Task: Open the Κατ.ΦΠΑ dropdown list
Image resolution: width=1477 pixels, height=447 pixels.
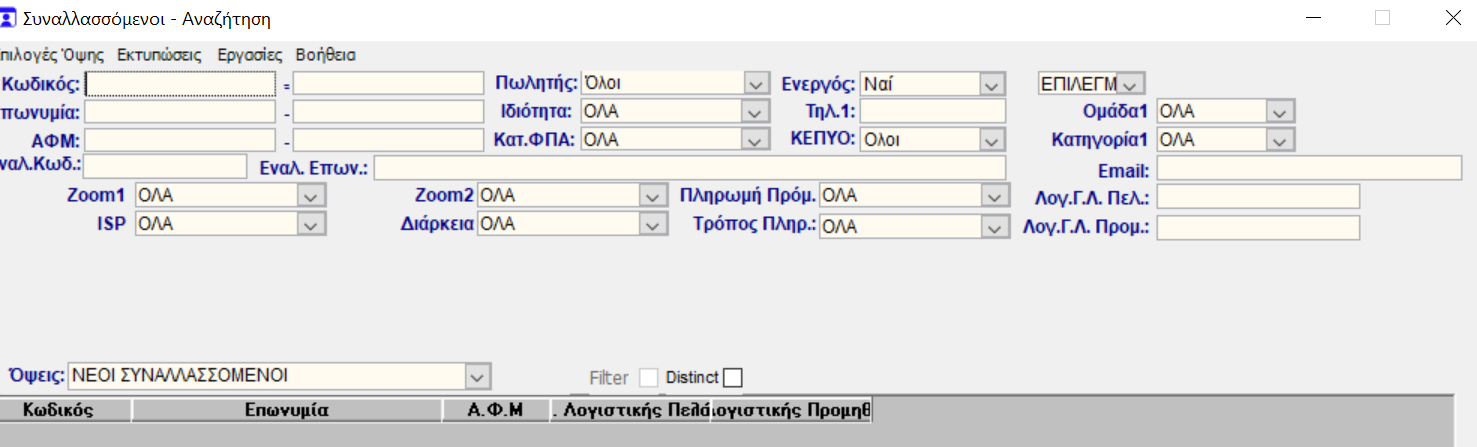Action: point(756,140)
